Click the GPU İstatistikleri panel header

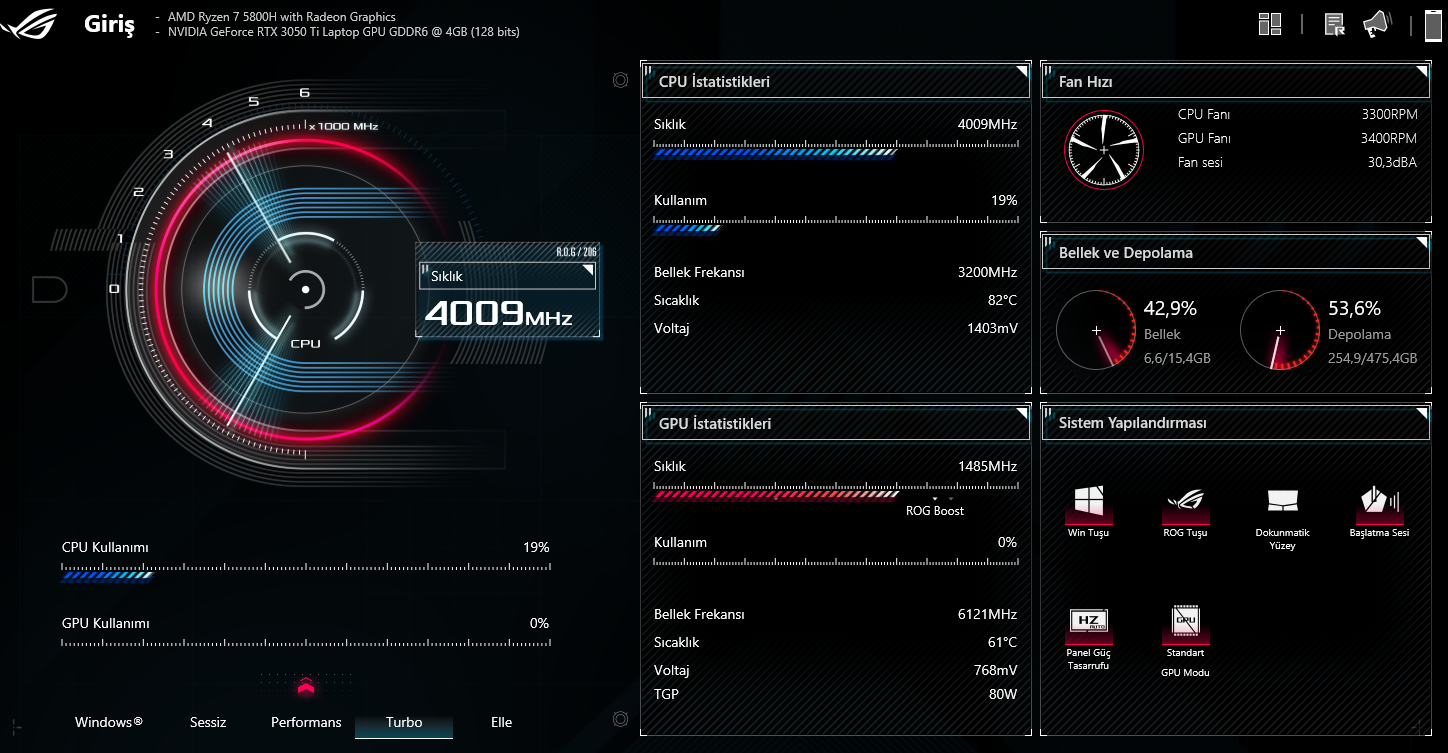[x=835, y=423]
